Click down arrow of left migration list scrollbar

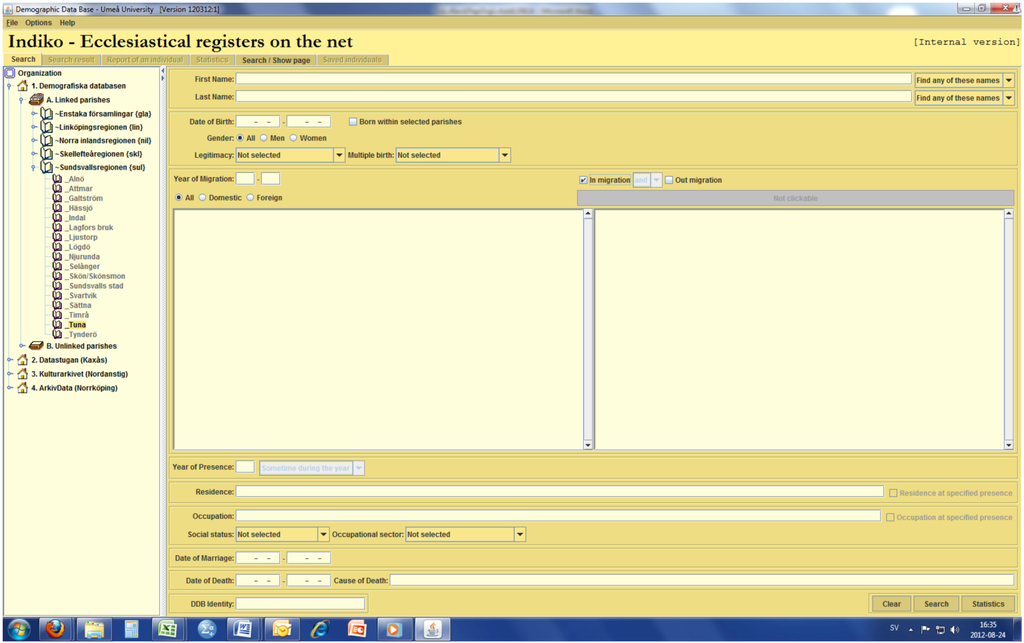pyautogui.click(x=588, y=445)
